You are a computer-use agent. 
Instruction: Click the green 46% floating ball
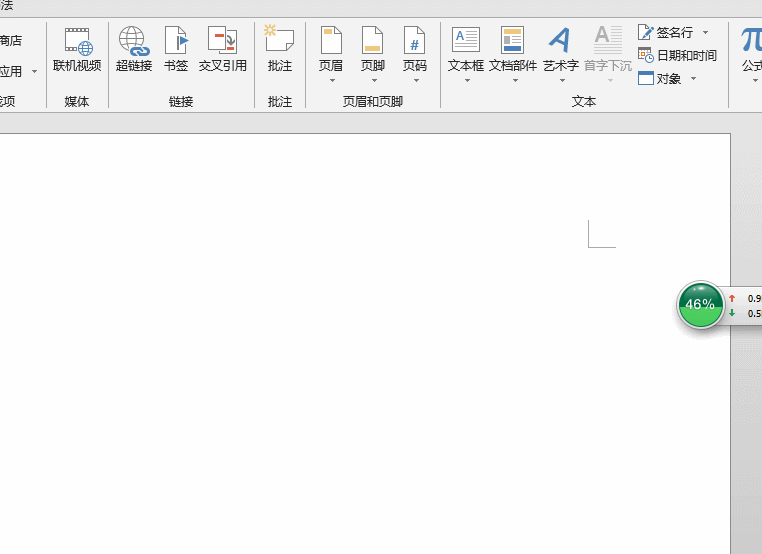700,304
